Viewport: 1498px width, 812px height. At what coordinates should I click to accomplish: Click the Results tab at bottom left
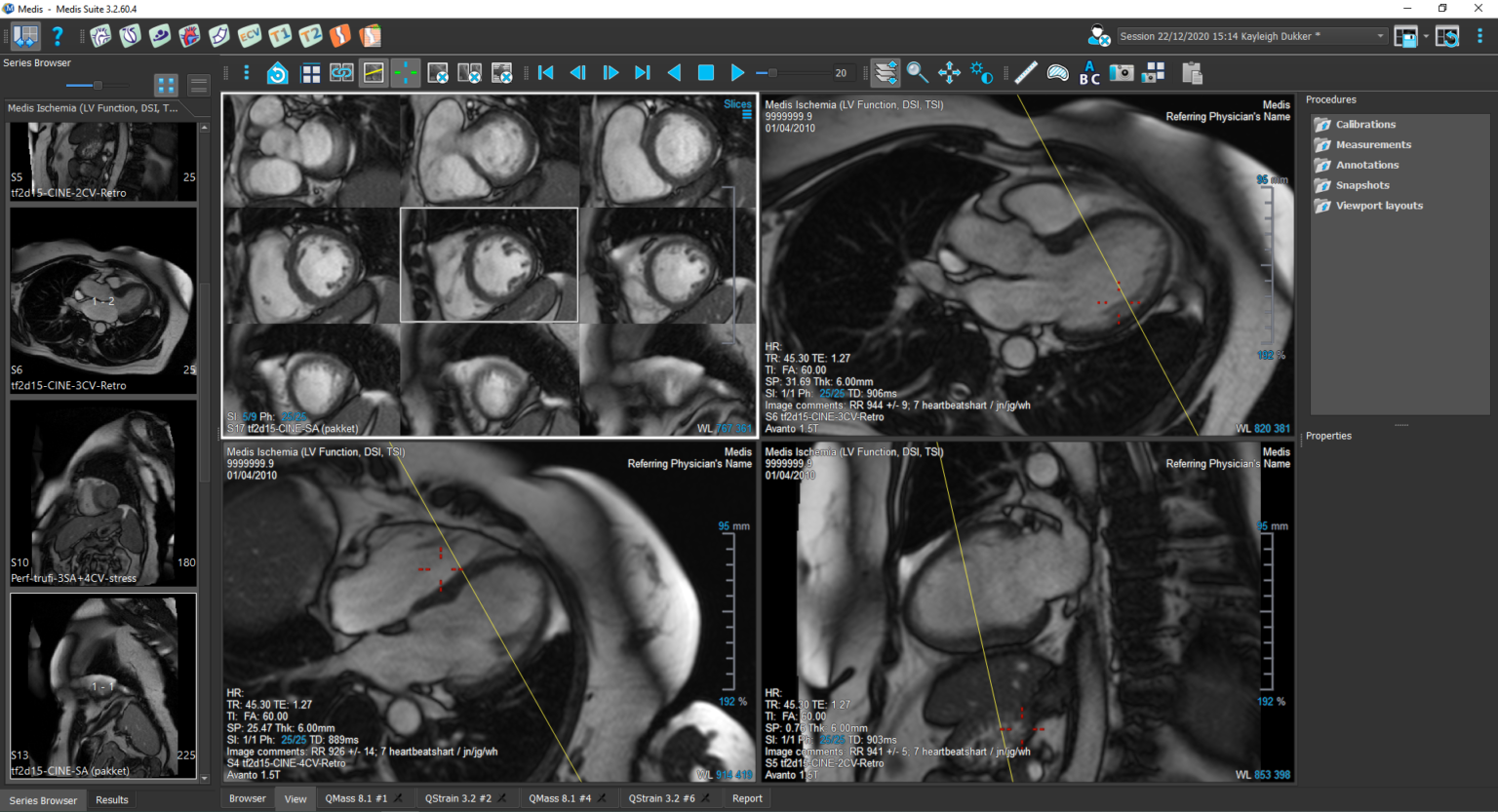click(111, 799)
